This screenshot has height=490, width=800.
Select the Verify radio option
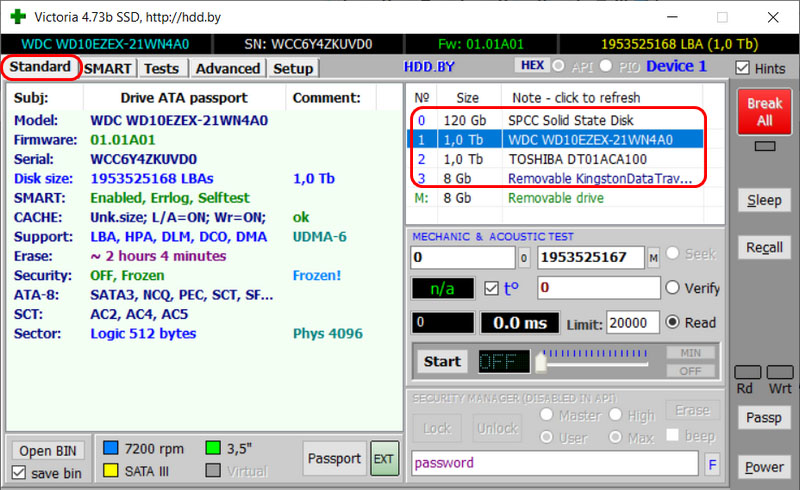[x=672, y=287]
